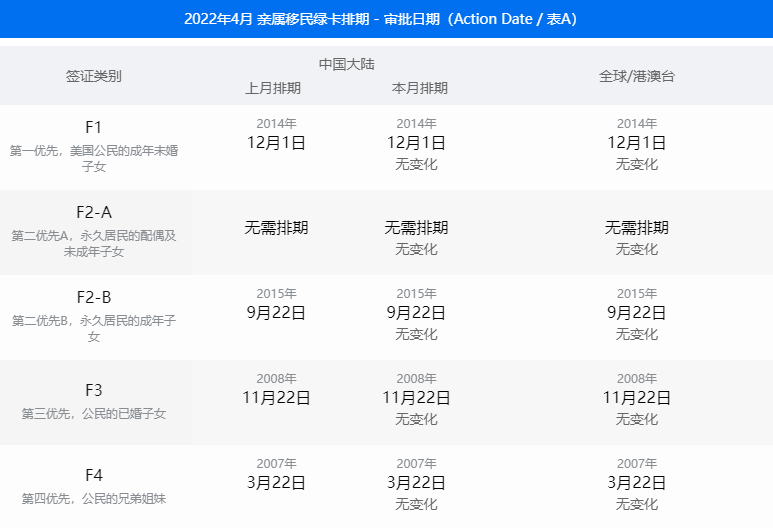Click F1 上月排期 date 12月1日
The image size is (773, 528).
coord(276,143)
